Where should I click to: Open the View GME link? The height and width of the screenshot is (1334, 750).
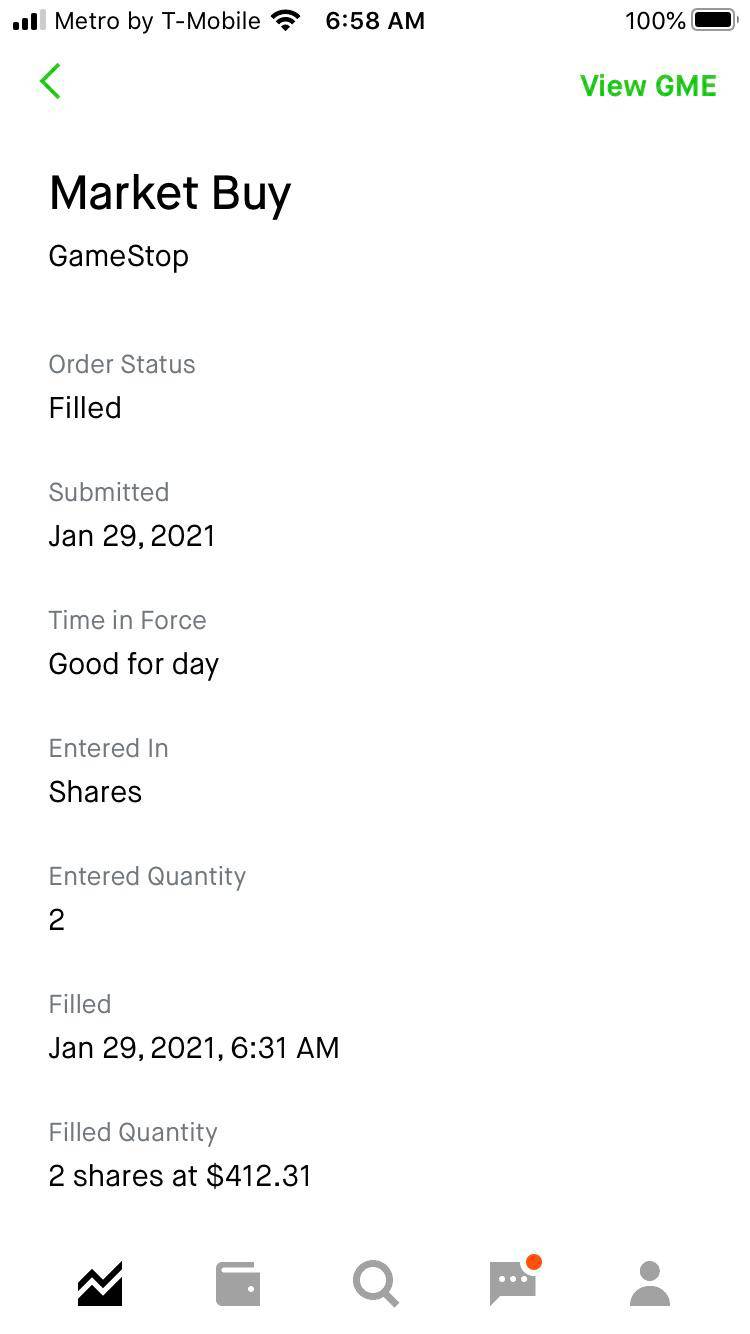648,86
